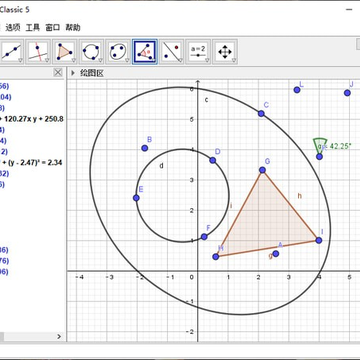Select the Slider (a=2) tool
Viewport: 360px width, 360px height.
(x=198, y=52)
